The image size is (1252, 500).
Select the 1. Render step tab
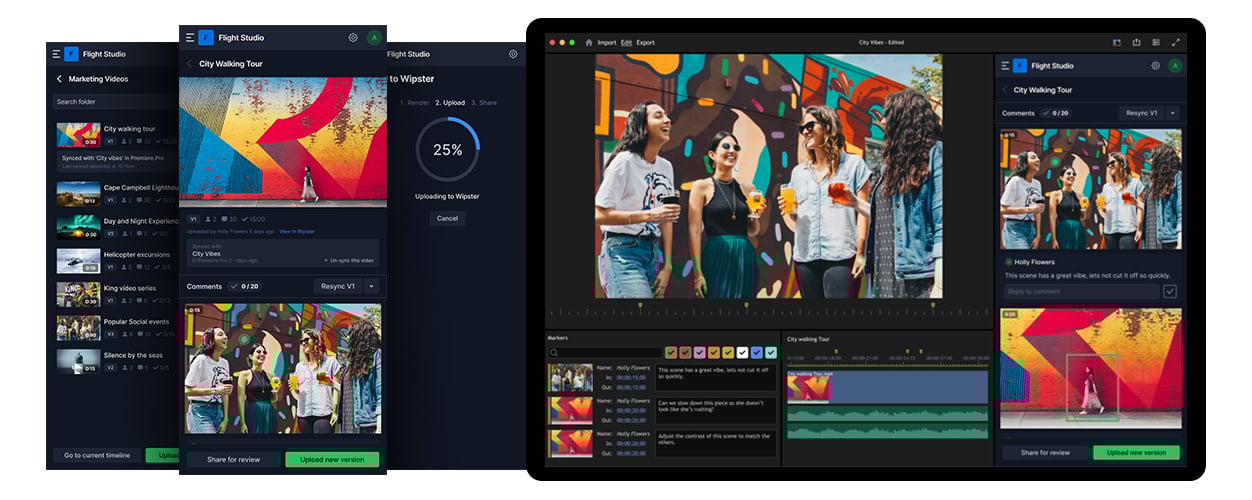point(415,103)
